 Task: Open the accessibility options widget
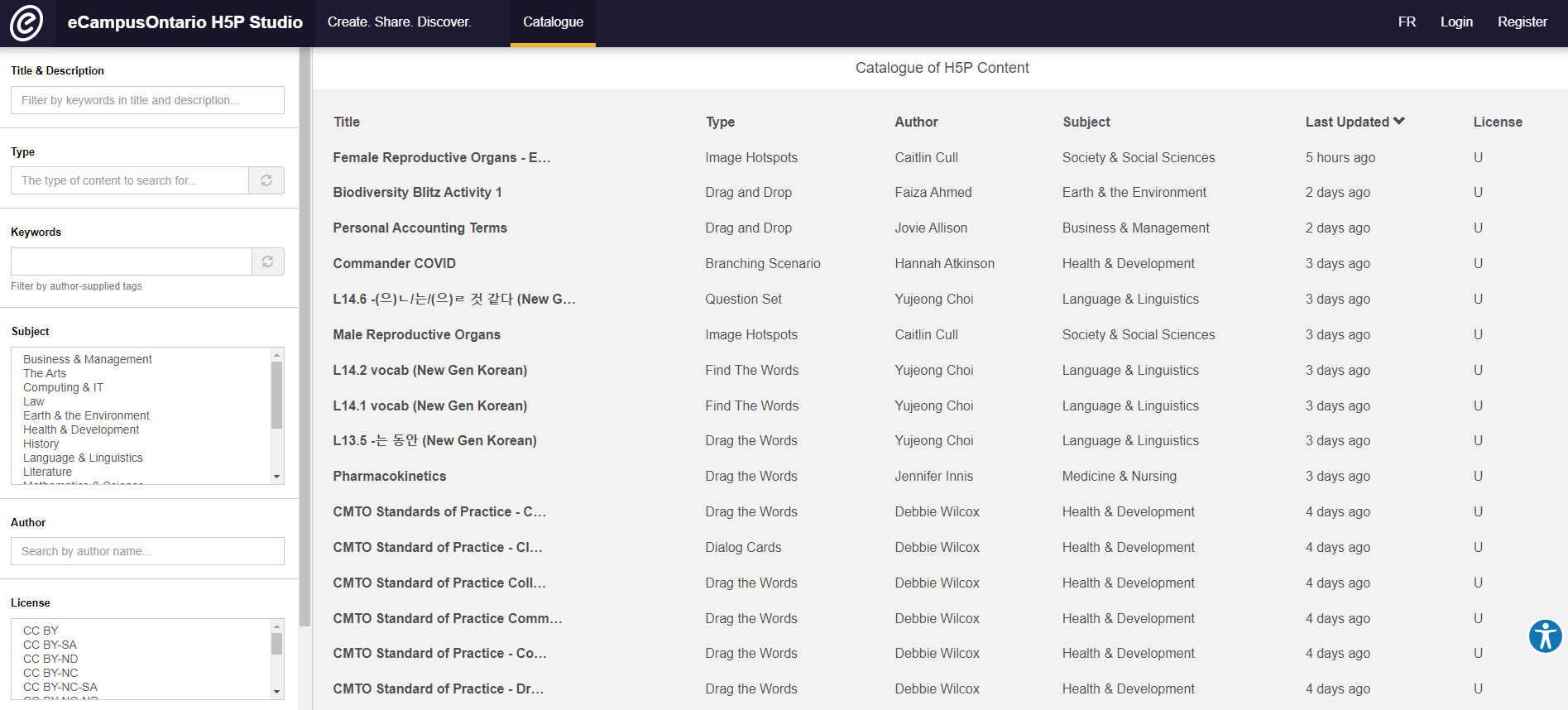coord(1545,636)
